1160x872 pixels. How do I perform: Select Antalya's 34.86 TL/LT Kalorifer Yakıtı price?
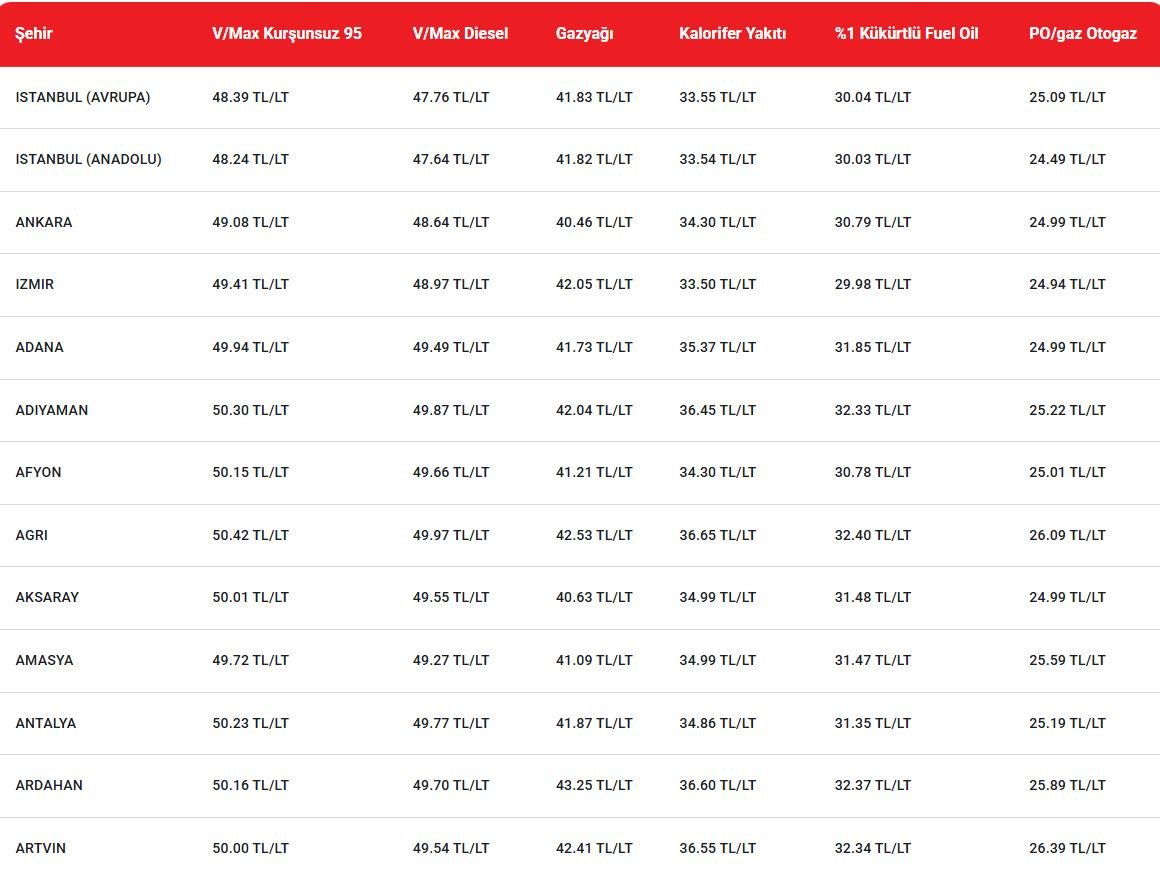(717, 723)
